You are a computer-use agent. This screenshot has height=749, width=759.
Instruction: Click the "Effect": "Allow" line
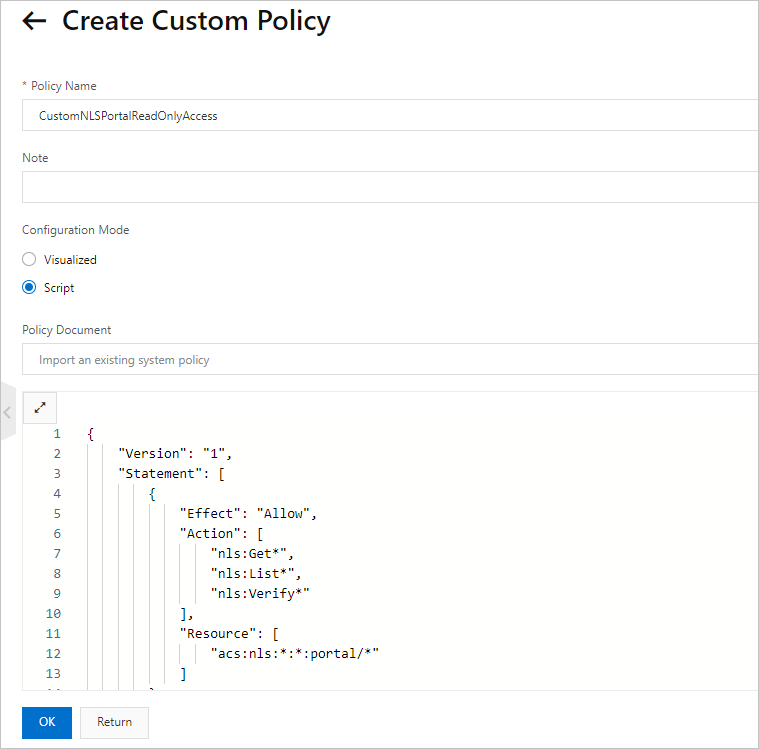tap(248, 514)
